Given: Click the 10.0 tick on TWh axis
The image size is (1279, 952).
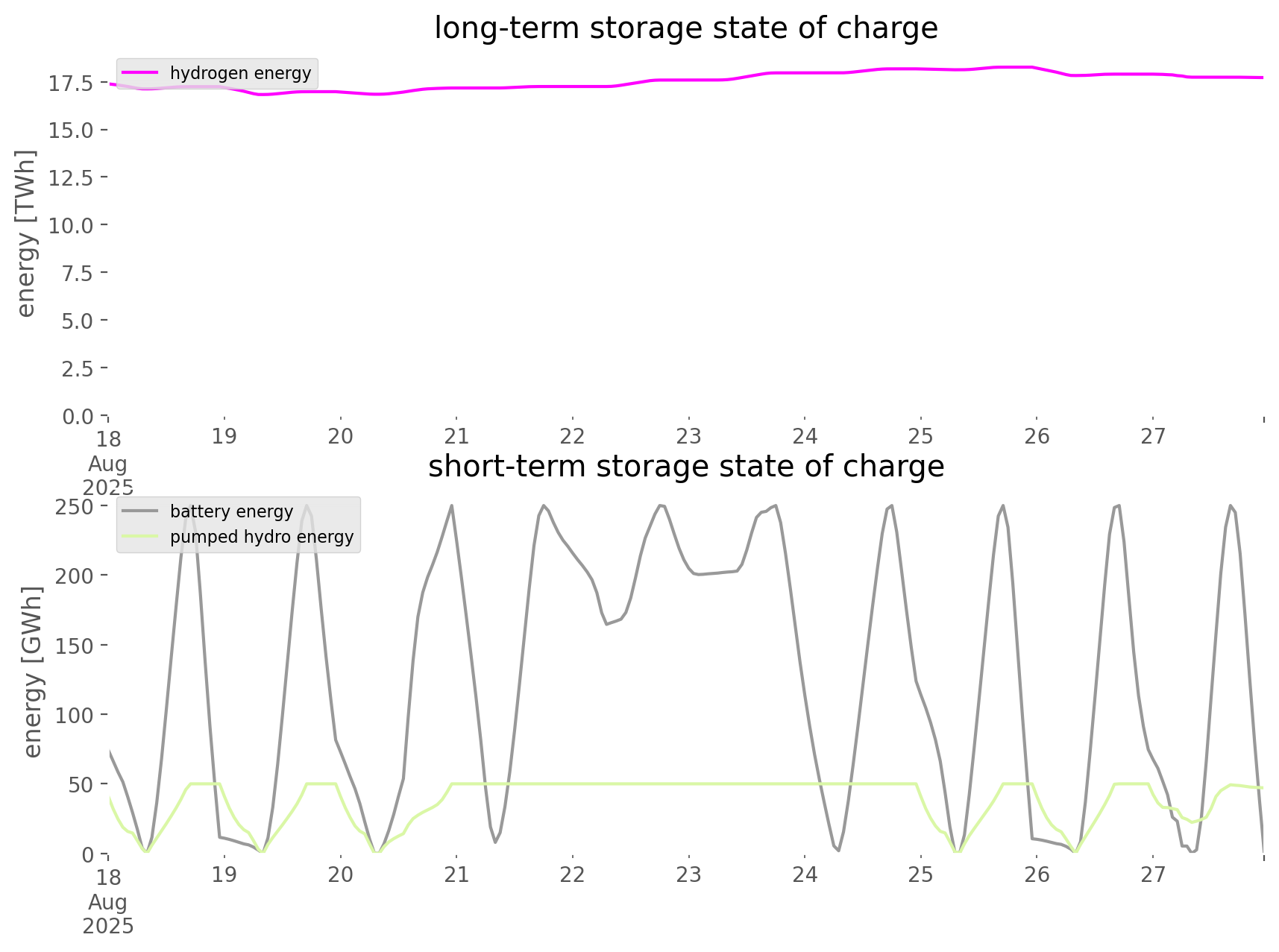Looking at the screenshot, I should [x=71, y=225].
